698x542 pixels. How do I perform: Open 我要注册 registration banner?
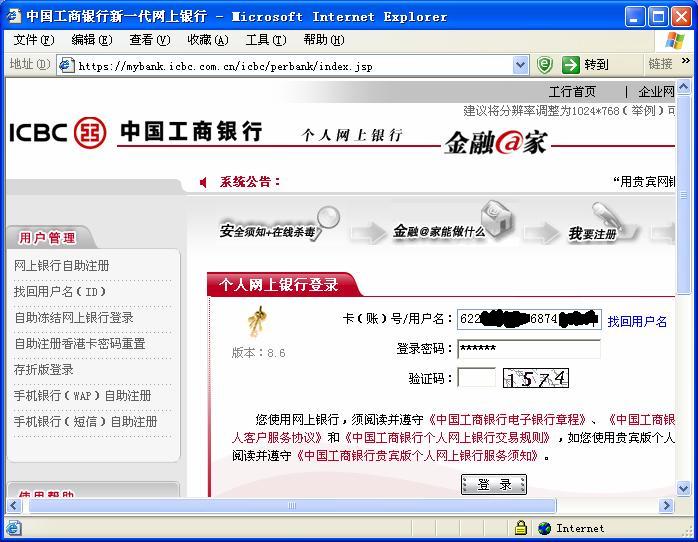point(602,223)
